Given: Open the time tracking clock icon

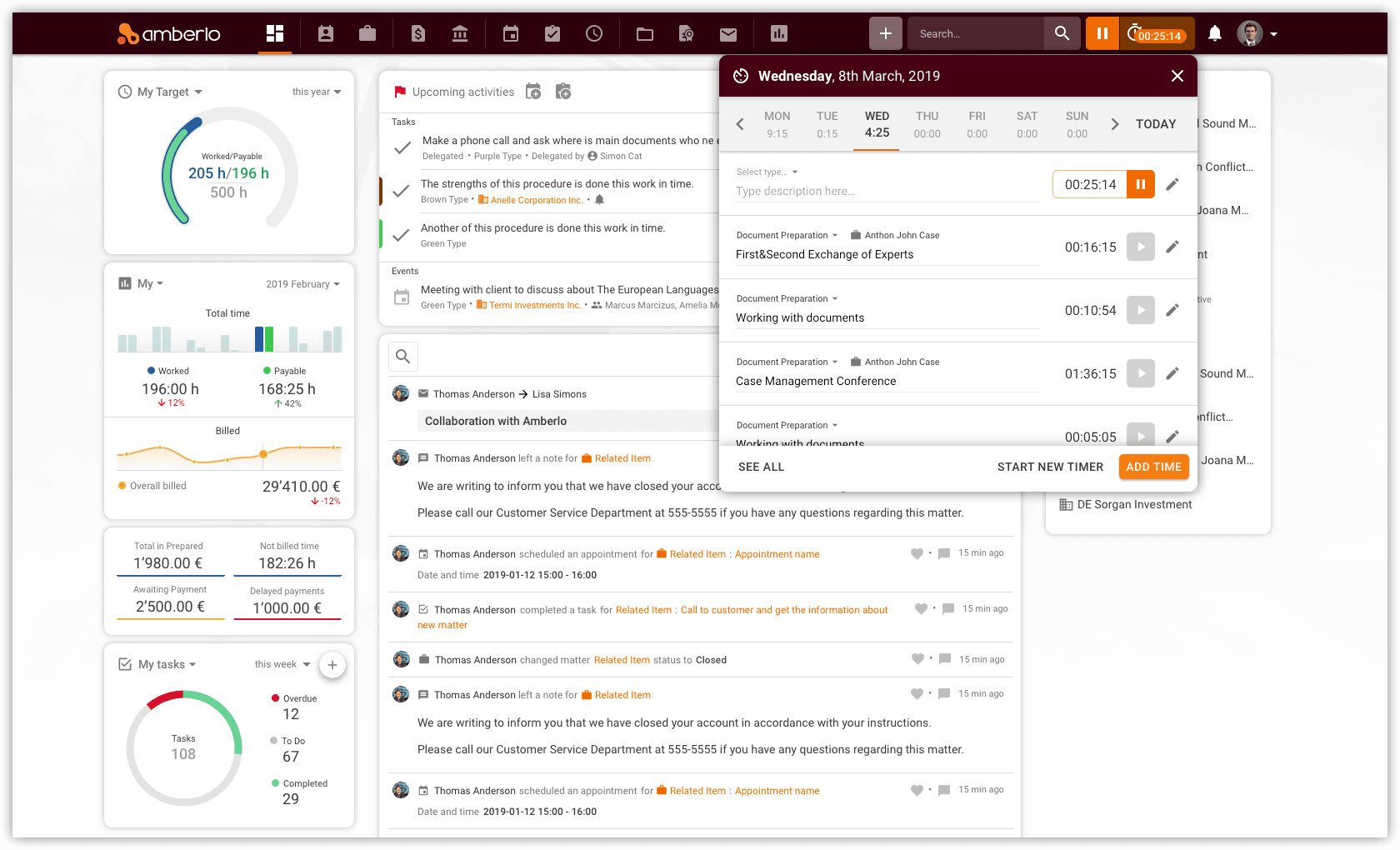Looking at the screenshot, I should point(594,33).
